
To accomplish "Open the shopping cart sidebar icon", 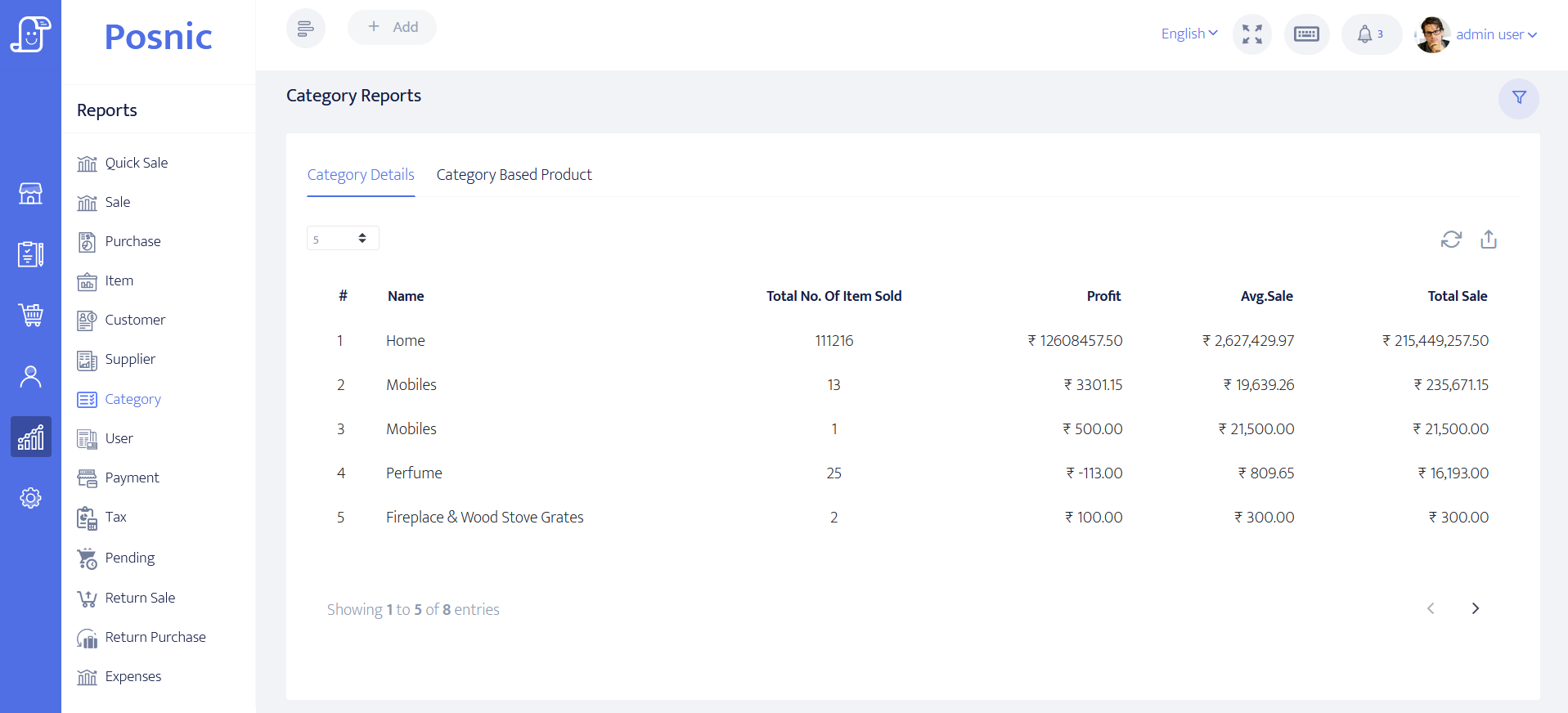I will pos(30,315).
